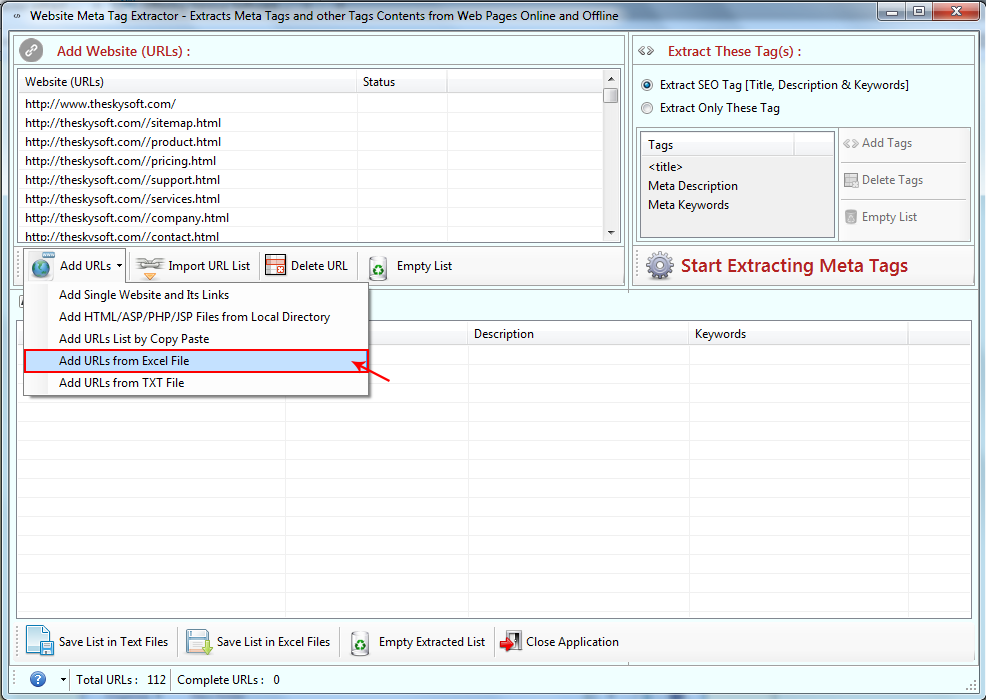Click the Start Extracting Meta Tags text
Viewport: 986px width, 700px height.
794,265
